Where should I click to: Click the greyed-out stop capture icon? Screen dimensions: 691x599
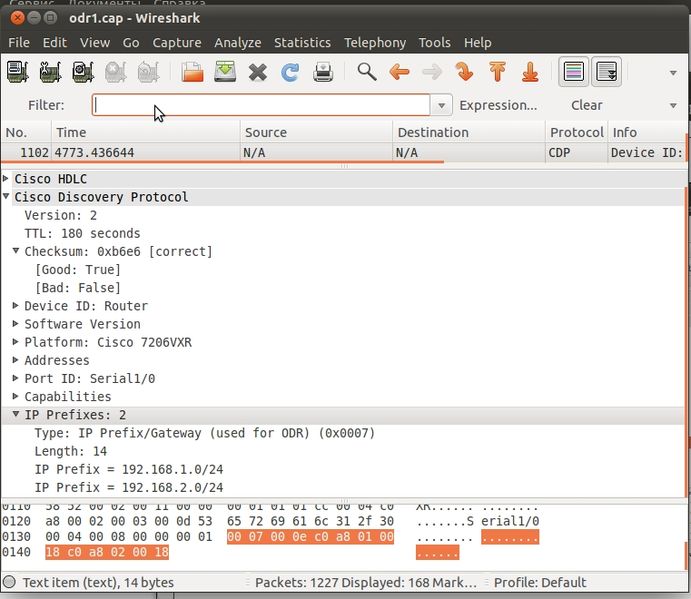tap(115, 71)
